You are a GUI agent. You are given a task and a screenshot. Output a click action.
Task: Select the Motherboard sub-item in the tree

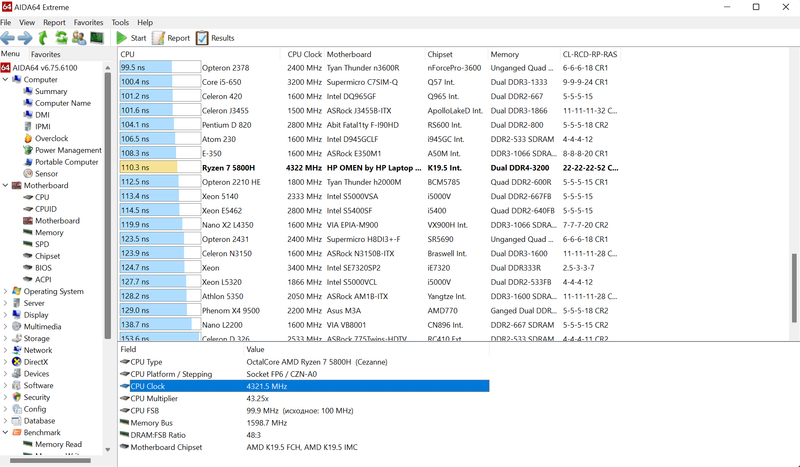click(x=51, y=220)
